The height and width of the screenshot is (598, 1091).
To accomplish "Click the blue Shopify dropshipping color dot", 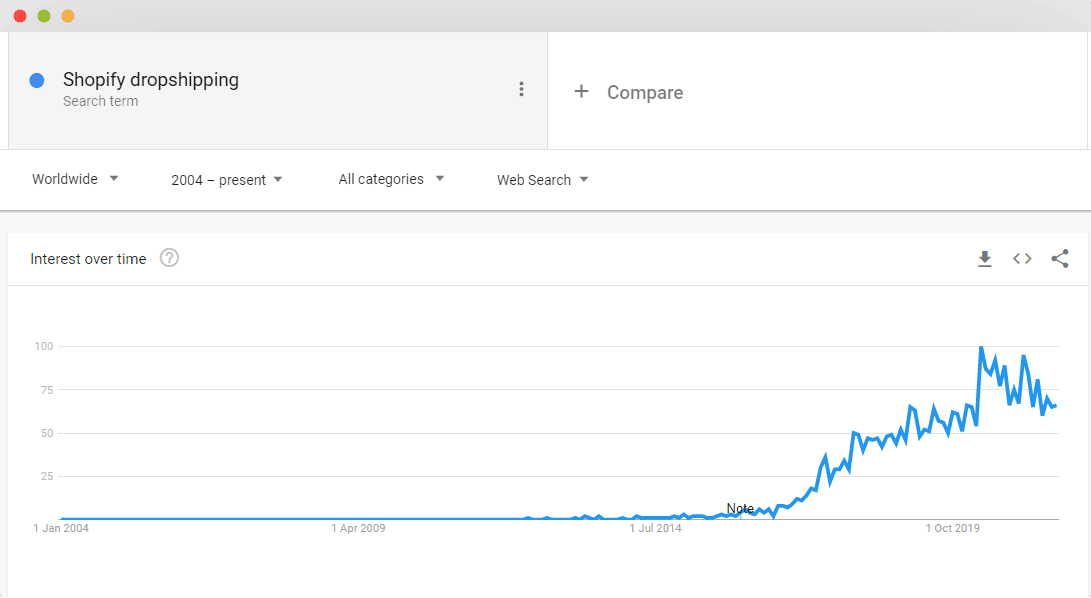I will click(x=37, y=81).
